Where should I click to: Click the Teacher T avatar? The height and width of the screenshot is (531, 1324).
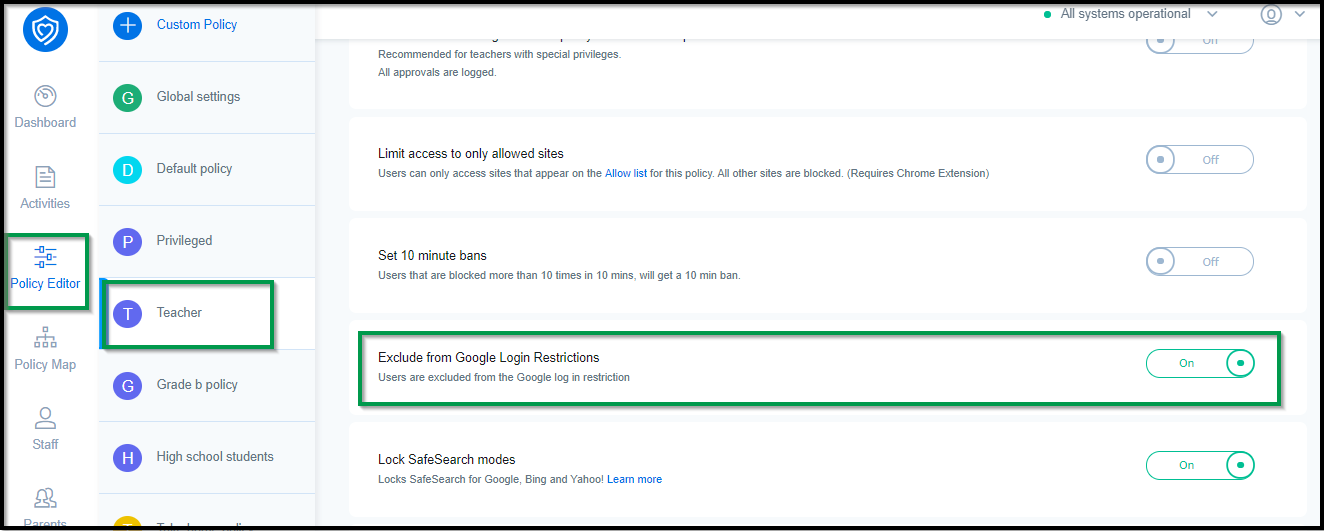tap(128, 313)
